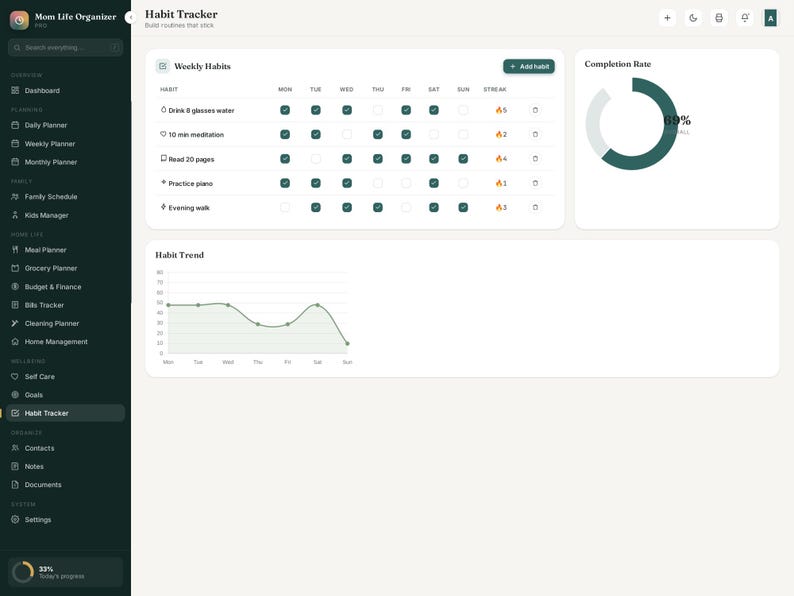Screen dimensions: 794x596
Task: Focus the Search everything field
Action: (x=65, y=48)
